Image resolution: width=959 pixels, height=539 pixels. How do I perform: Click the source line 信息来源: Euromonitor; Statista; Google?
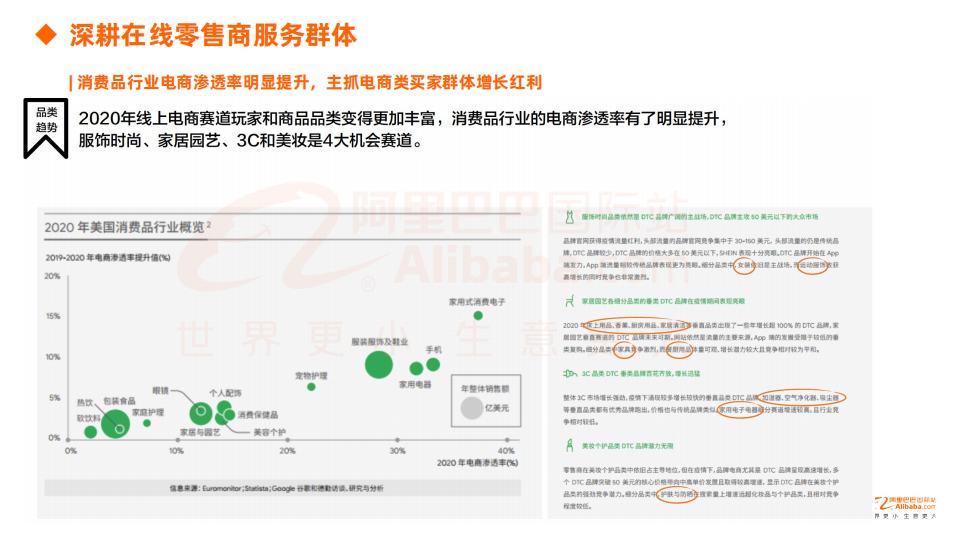[276, 488]
